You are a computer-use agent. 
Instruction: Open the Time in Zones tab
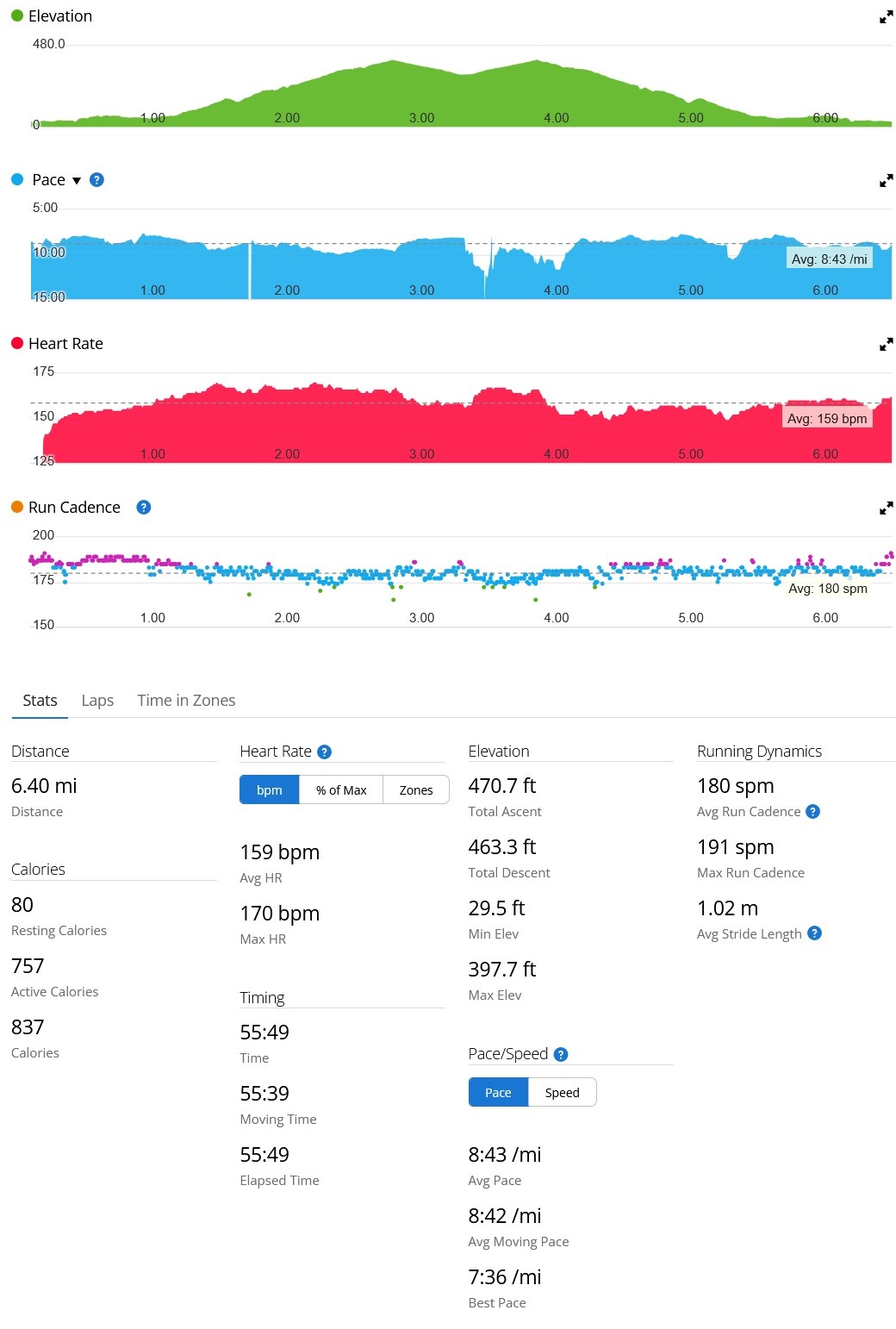pyautogui.click(x=186, y=701)
